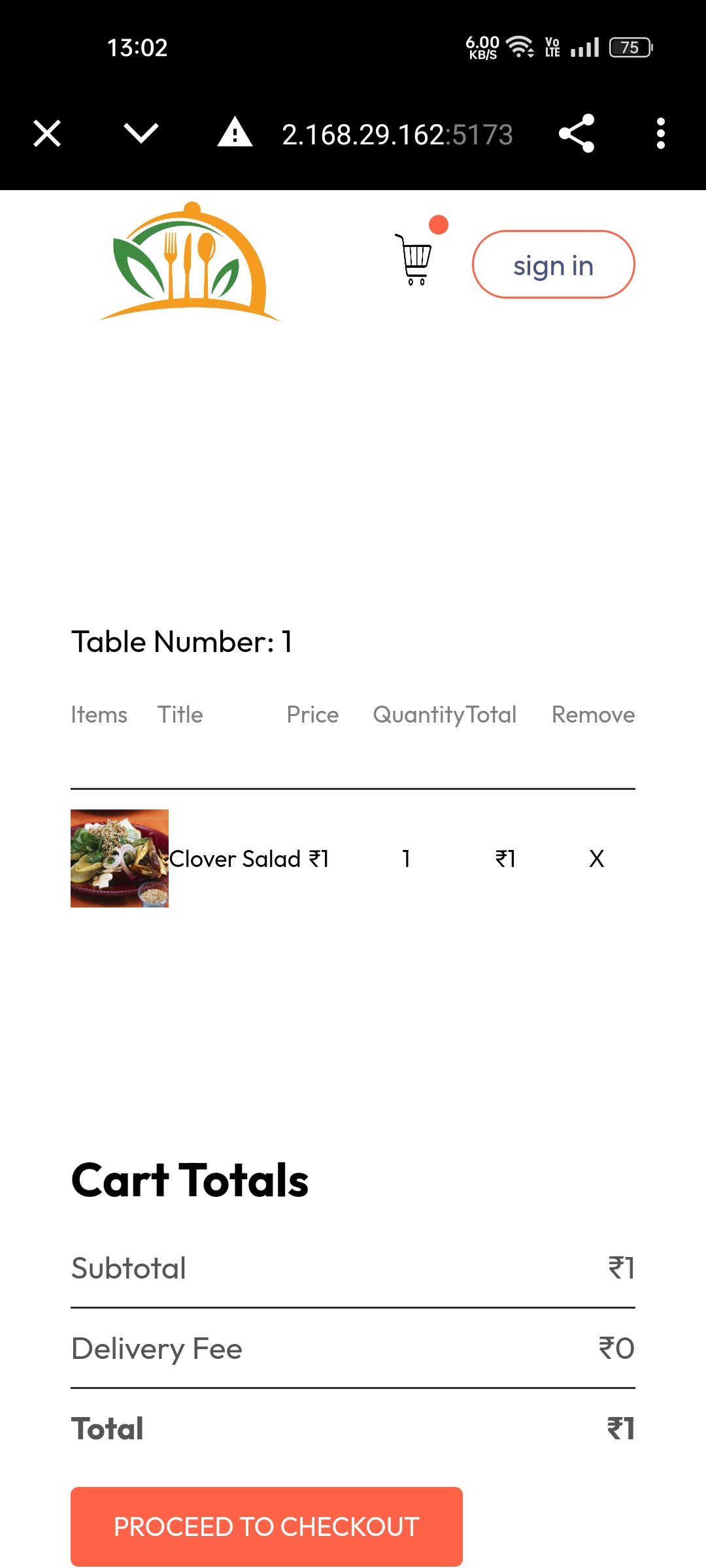The height and width of the screenshot is (1568, 706).
Task: Tap the Wi-Fi status icon
Action: click(x=520, y=47)
